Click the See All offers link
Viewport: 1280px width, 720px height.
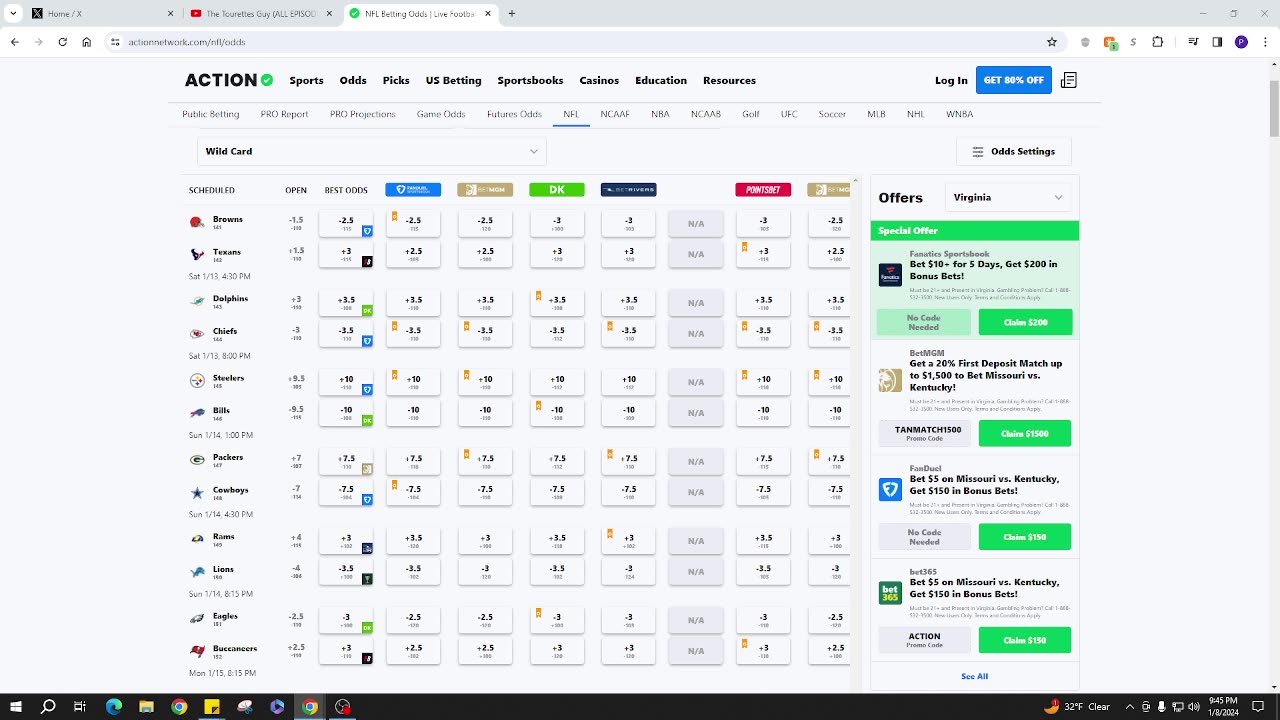[x=974, y=676]
